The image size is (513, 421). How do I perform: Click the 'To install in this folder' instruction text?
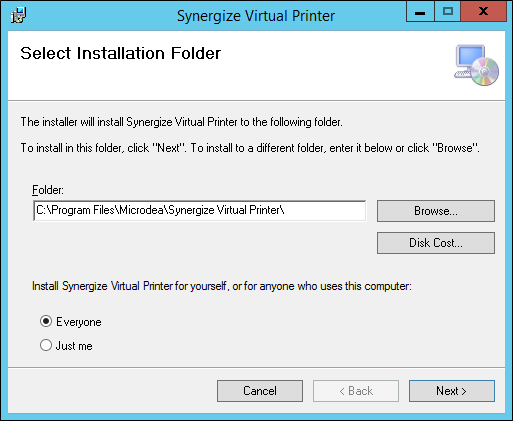tap(250, 148)
